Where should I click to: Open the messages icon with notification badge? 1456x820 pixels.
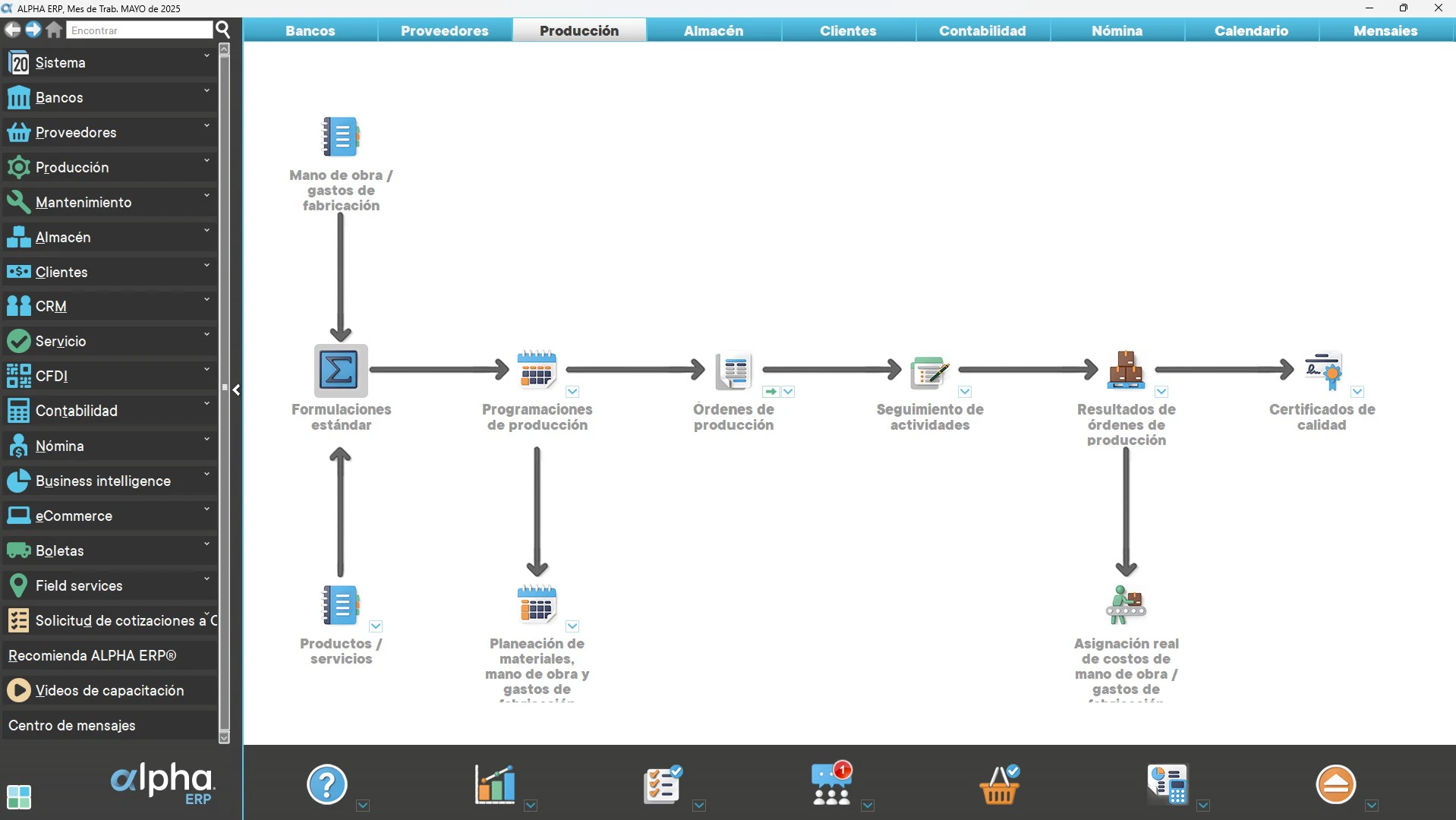(x=831, y=784)
